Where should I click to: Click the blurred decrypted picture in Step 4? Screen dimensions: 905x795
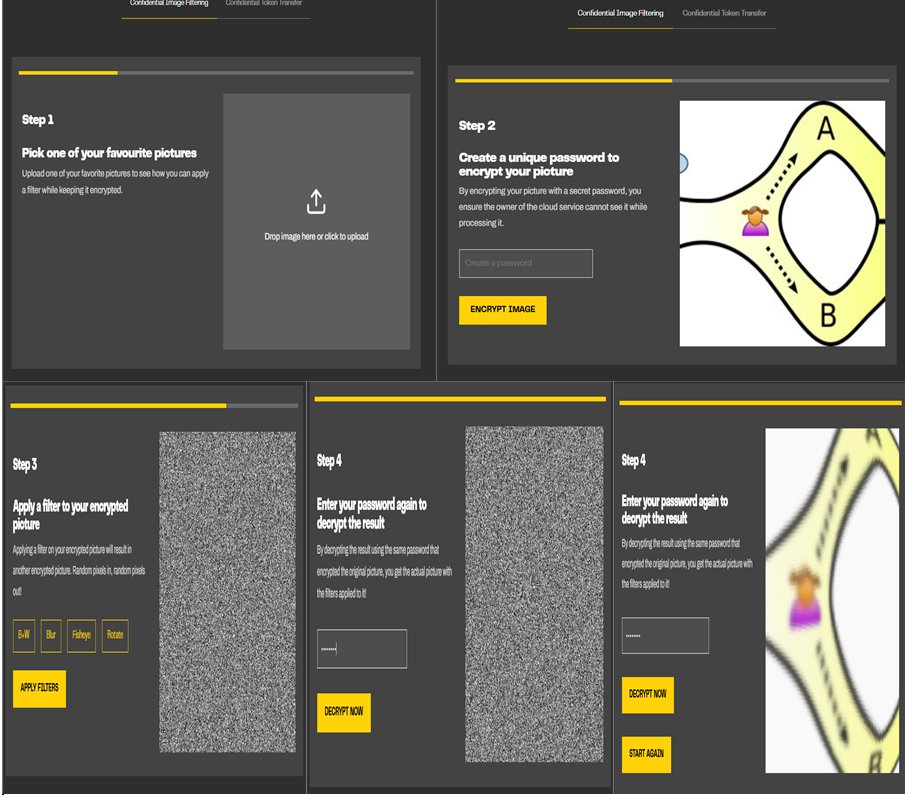[x=832, y=600]
